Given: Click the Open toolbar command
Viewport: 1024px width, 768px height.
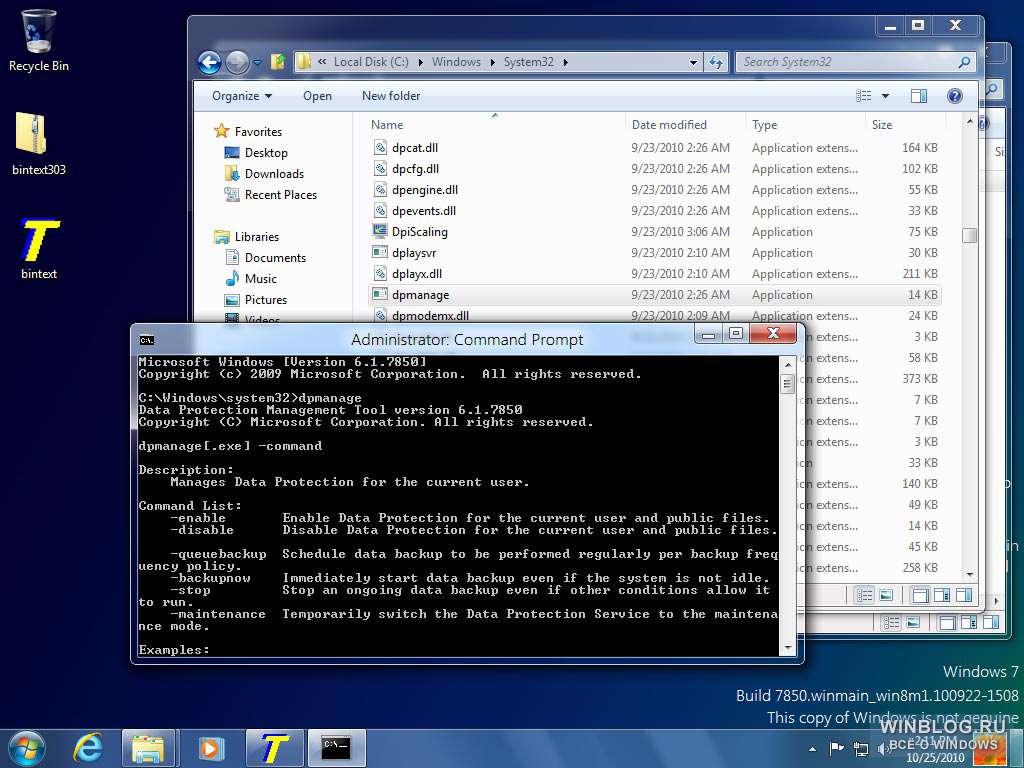Looking at the screenshot, I should coord(317,96).
